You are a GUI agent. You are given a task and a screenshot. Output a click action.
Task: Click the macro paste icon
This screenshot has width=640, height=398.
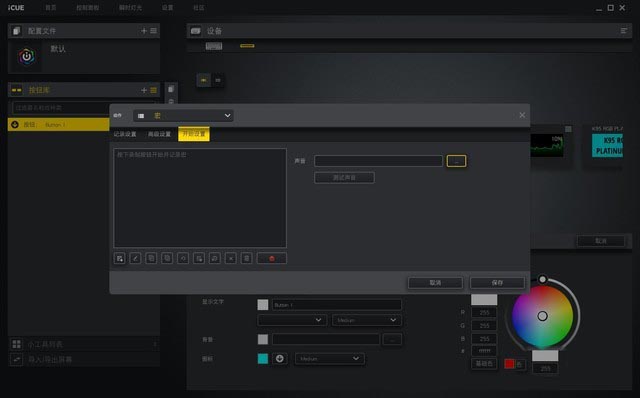(167, 258)
